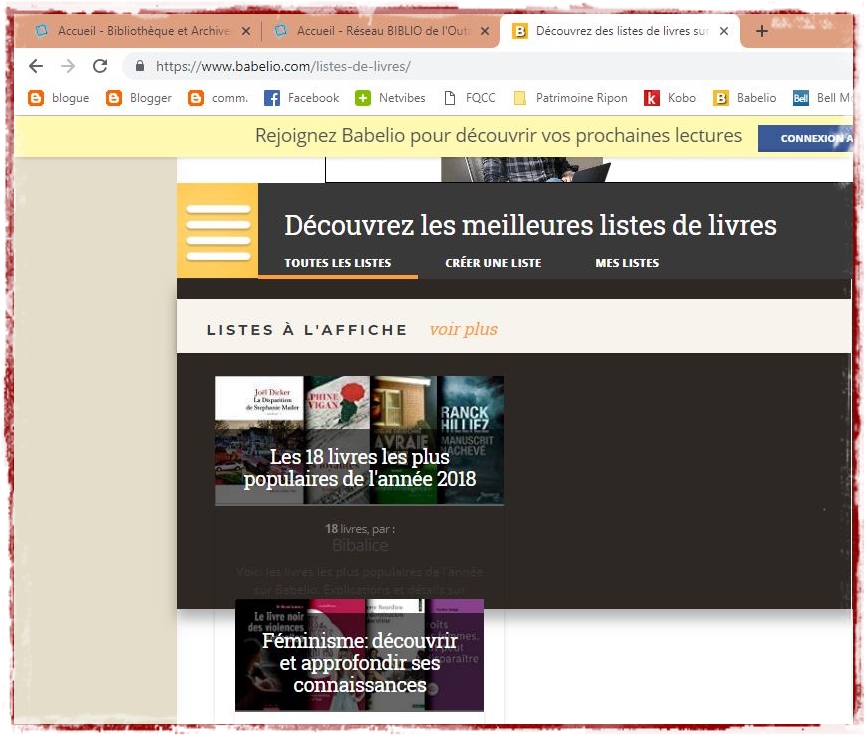Open the Kobo bookmark
The height and width of the screenshot is (738, 867).
pyautogui.click(x=670, y=98)
